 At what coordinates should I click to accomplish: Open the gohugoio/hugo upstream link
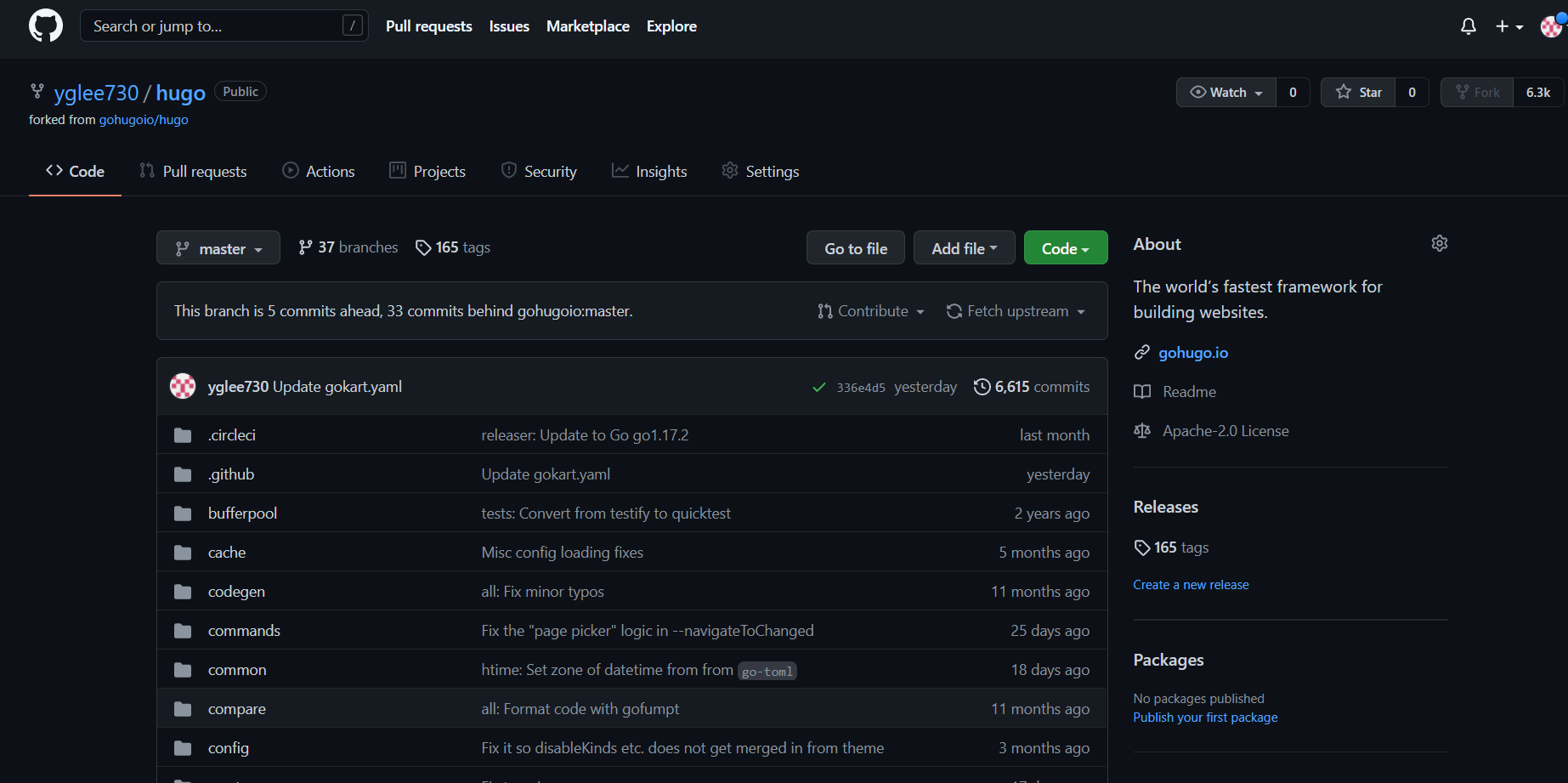click(144, 120)
